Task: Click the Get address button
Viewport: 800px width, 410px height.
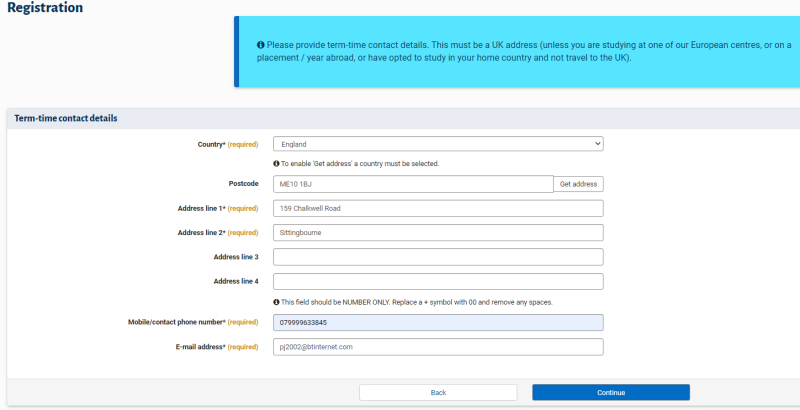Action: [578, 184]
